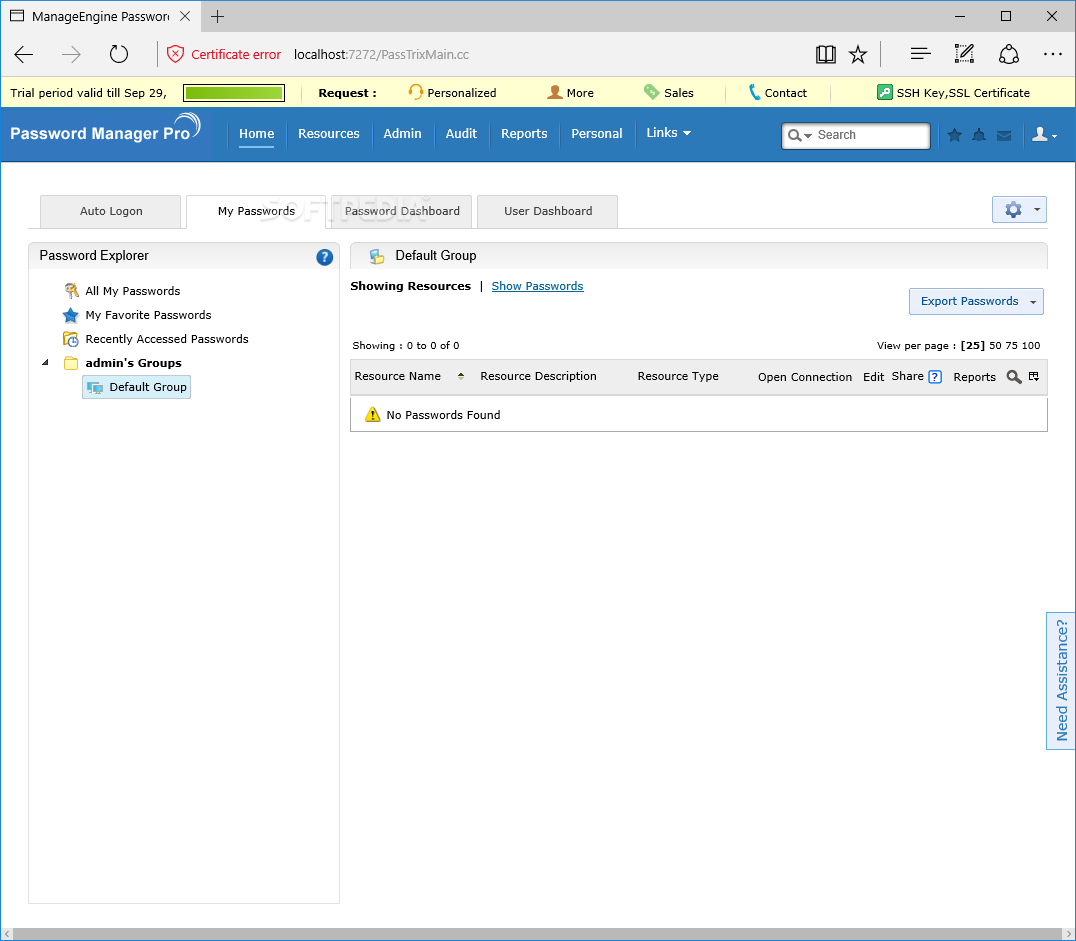Switch to the Auto Logon tab

tap(110, 211)
